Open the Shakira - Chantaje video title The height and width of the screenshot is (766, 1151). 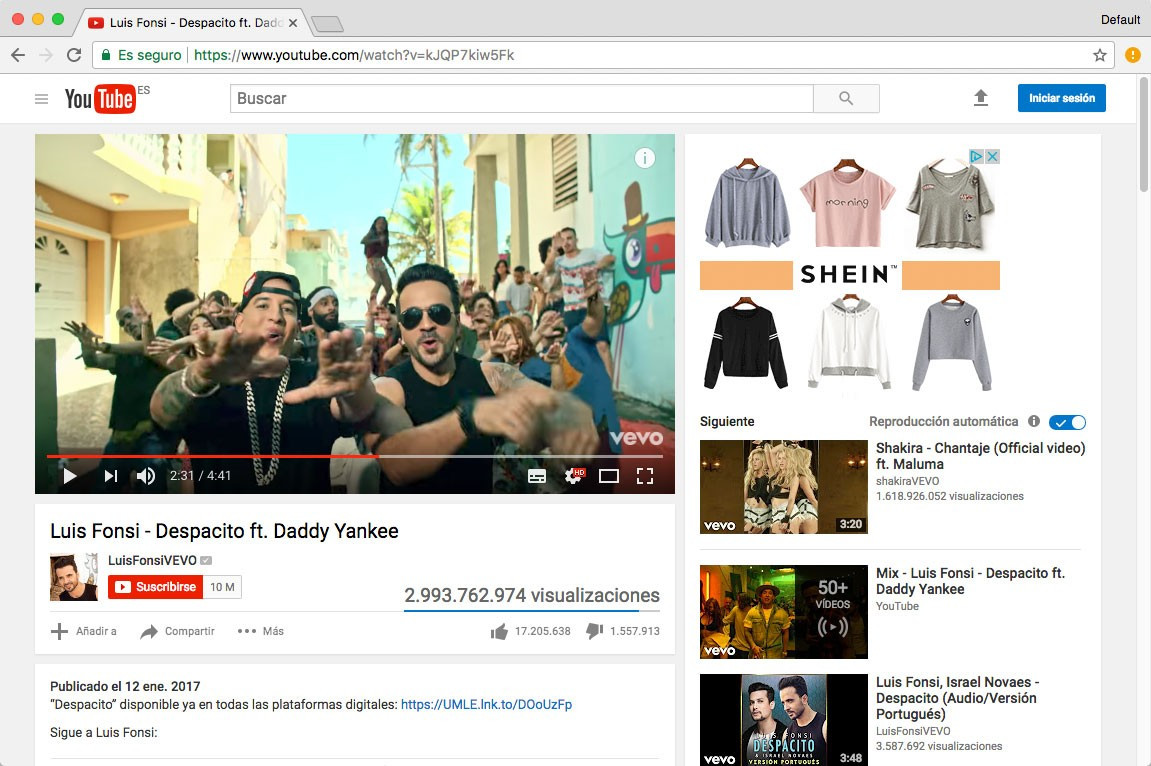coord(980,456)
